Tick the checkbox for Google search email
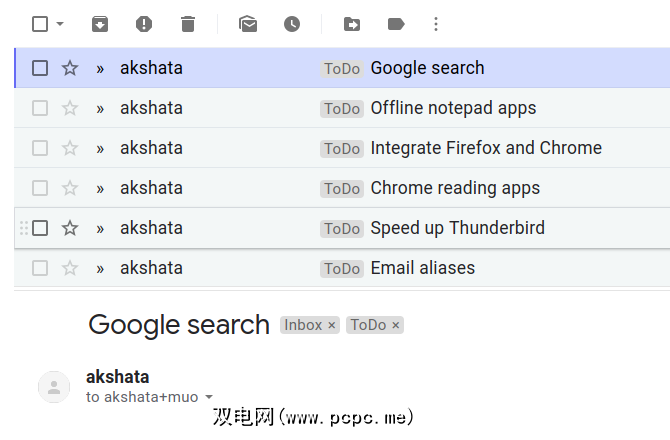Image resolution: width=670 pixels, height=440 pixels. (x=40, y=68)
